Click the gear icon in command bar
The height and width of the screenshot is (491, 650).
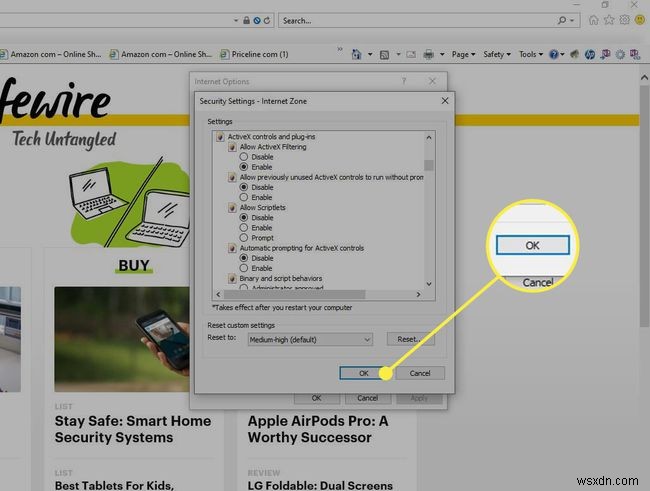coord(620,54)
